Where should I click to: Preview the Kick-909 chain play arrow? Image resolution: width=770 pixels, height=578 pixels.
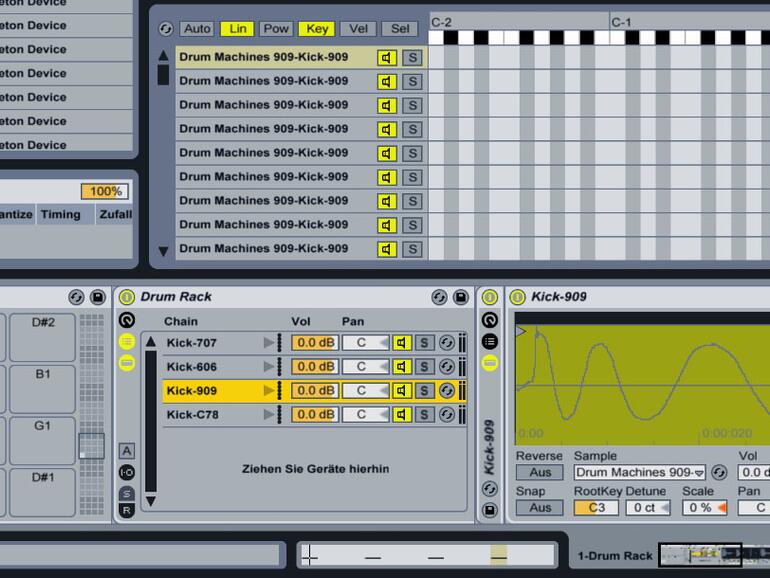click(269, 391)
